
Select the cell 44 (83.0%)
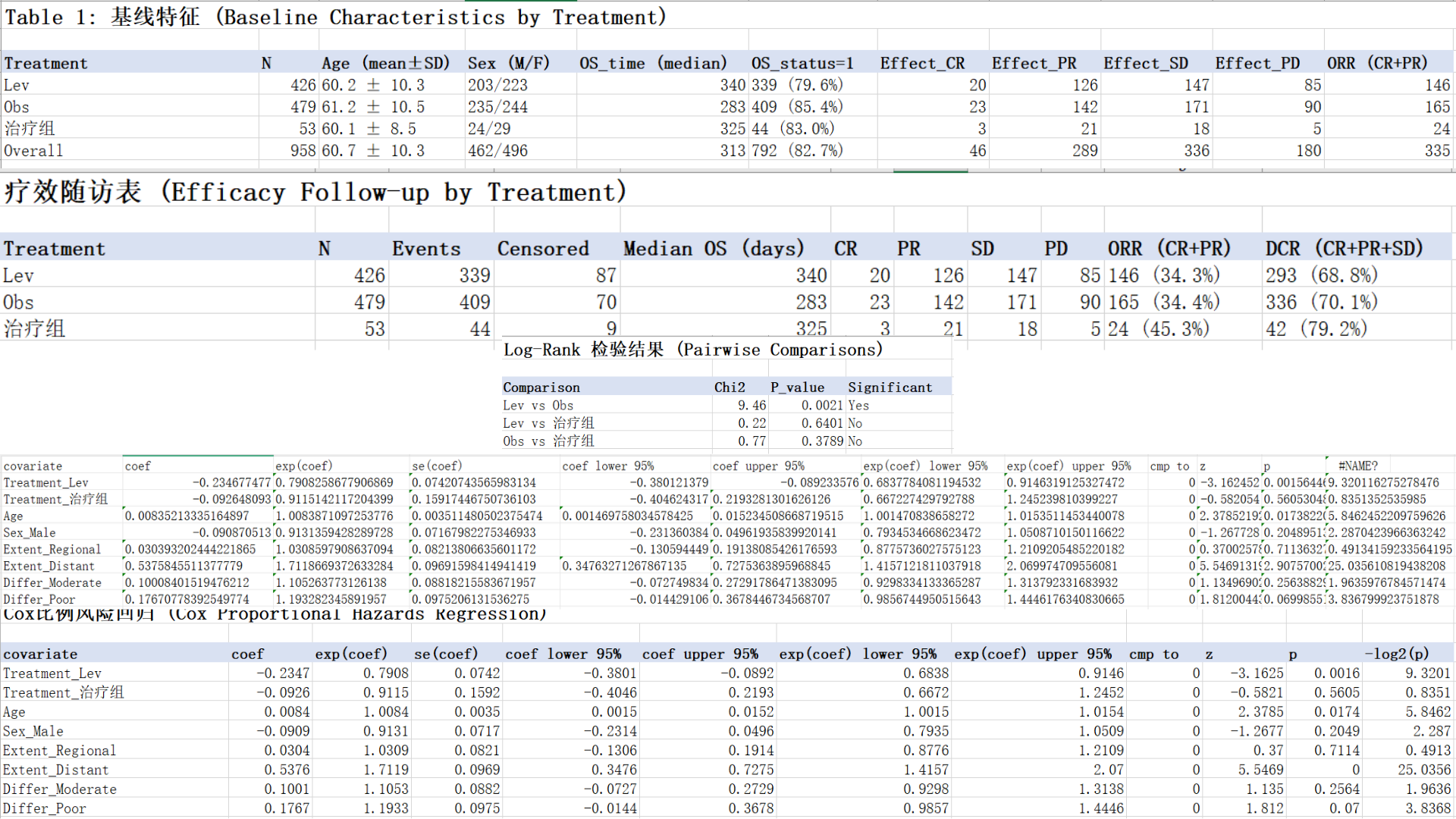[793, 130]
